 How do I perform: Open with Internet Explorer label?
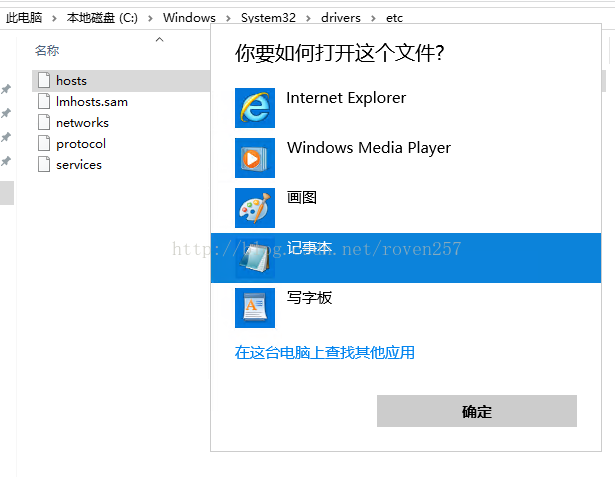click(x=346, y=98)
